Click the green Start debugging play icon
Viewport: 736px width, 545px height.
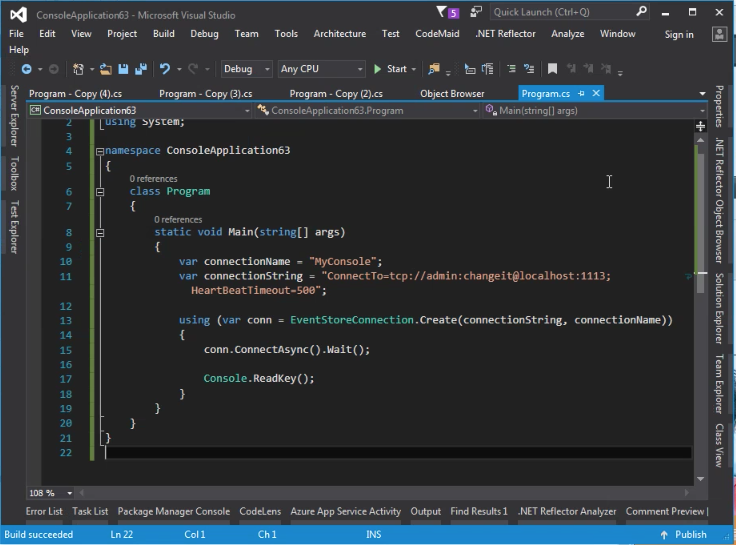tap(377, 69)
